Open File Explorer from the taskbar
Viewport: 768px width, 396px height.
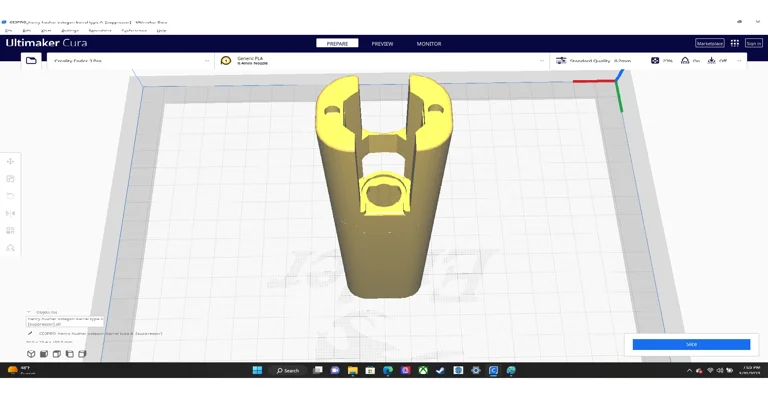pyautogui.click(x=353, y=370)
